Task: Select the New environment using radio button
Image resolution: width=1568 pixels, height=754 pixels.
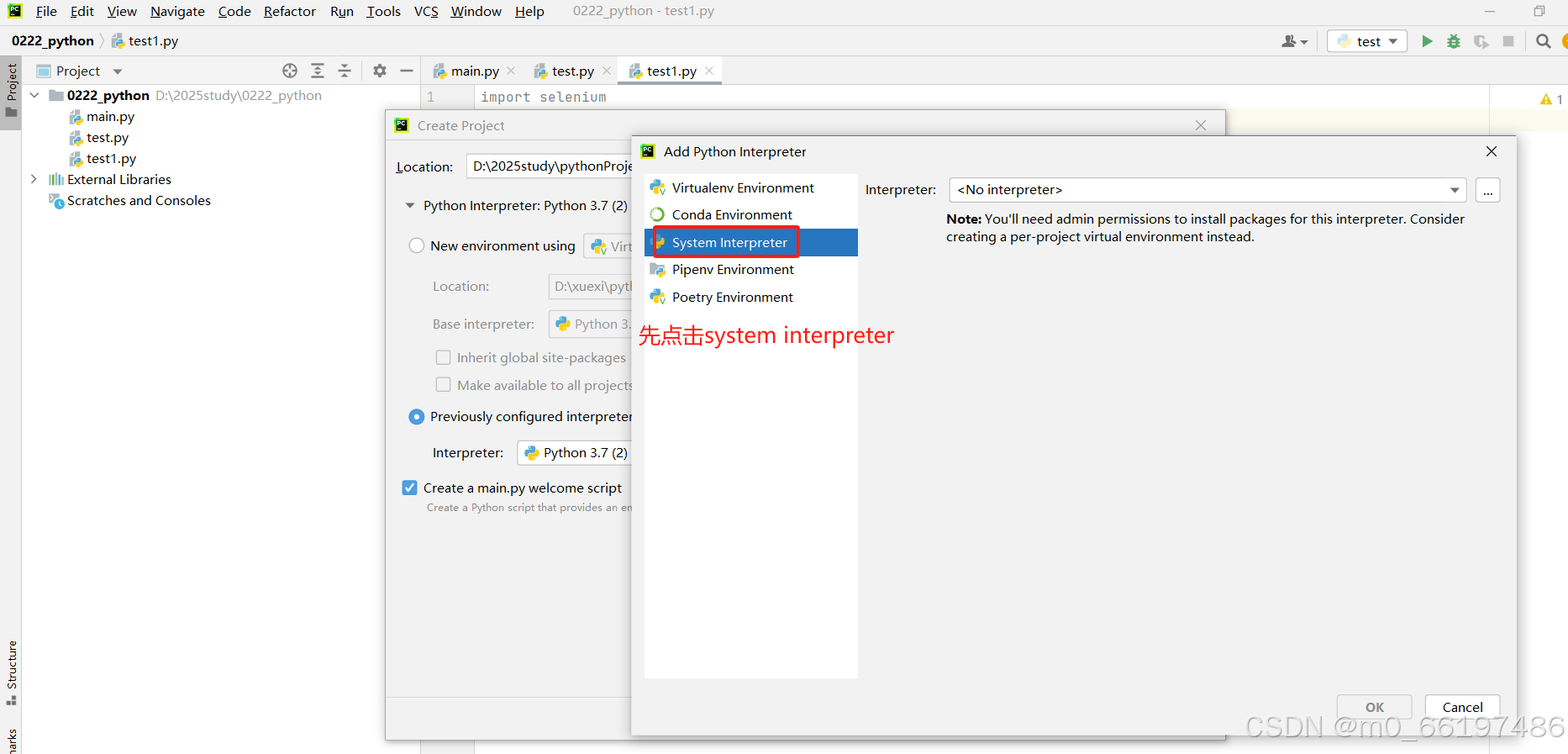Action: 417,245
